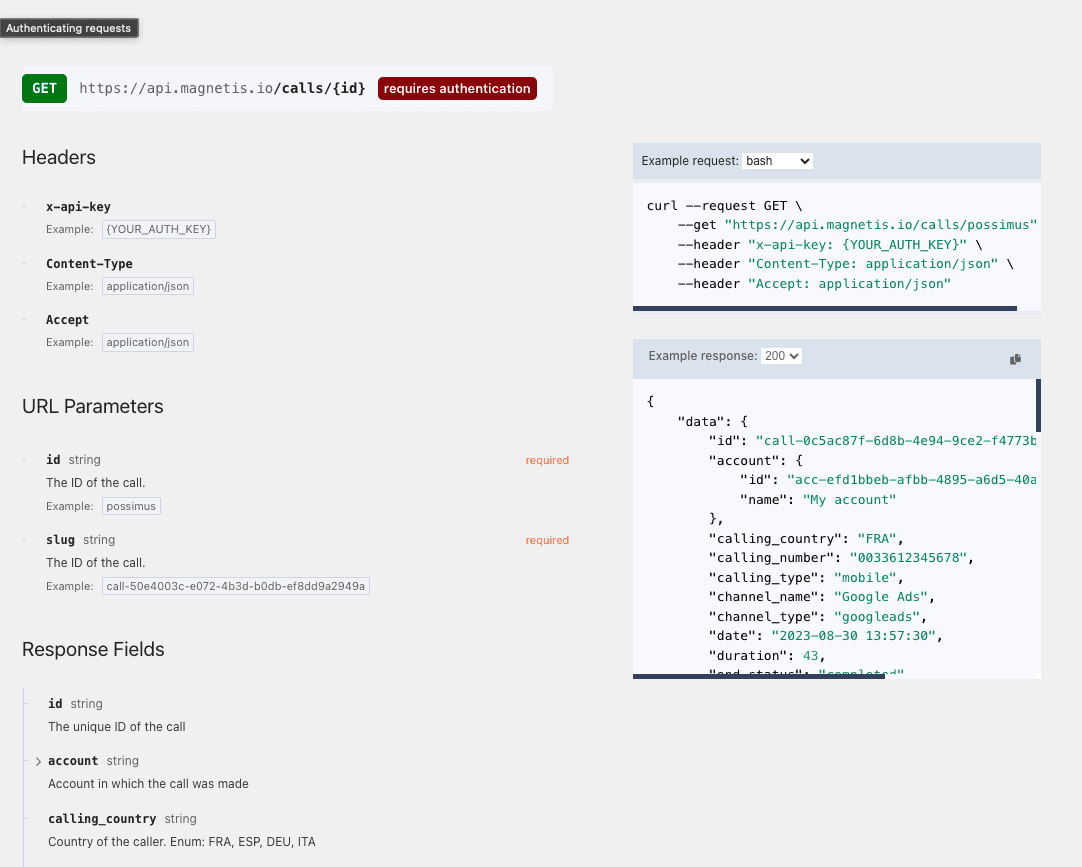
Task: Click the Headers section heading
Action: (59, 157)
